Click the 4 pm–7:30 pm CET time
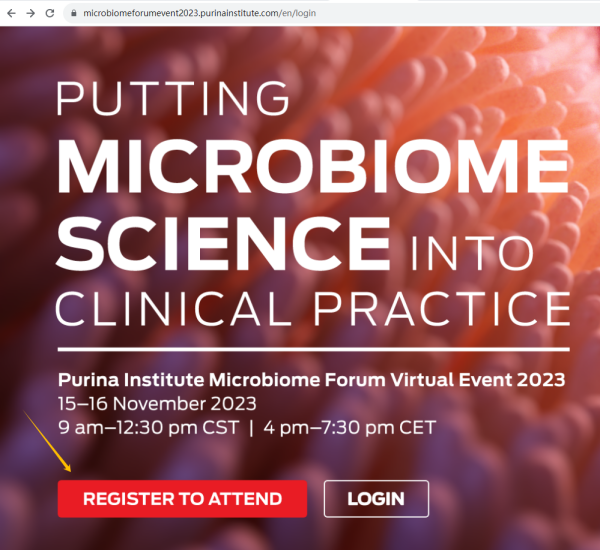The image size is (600, 550). point(350,427)
